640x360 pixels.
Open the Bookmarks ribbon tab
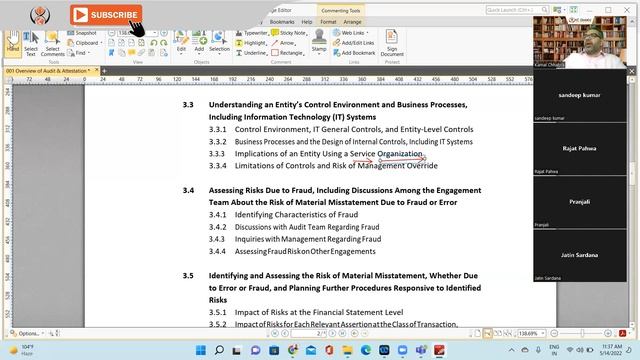[282, 22]
